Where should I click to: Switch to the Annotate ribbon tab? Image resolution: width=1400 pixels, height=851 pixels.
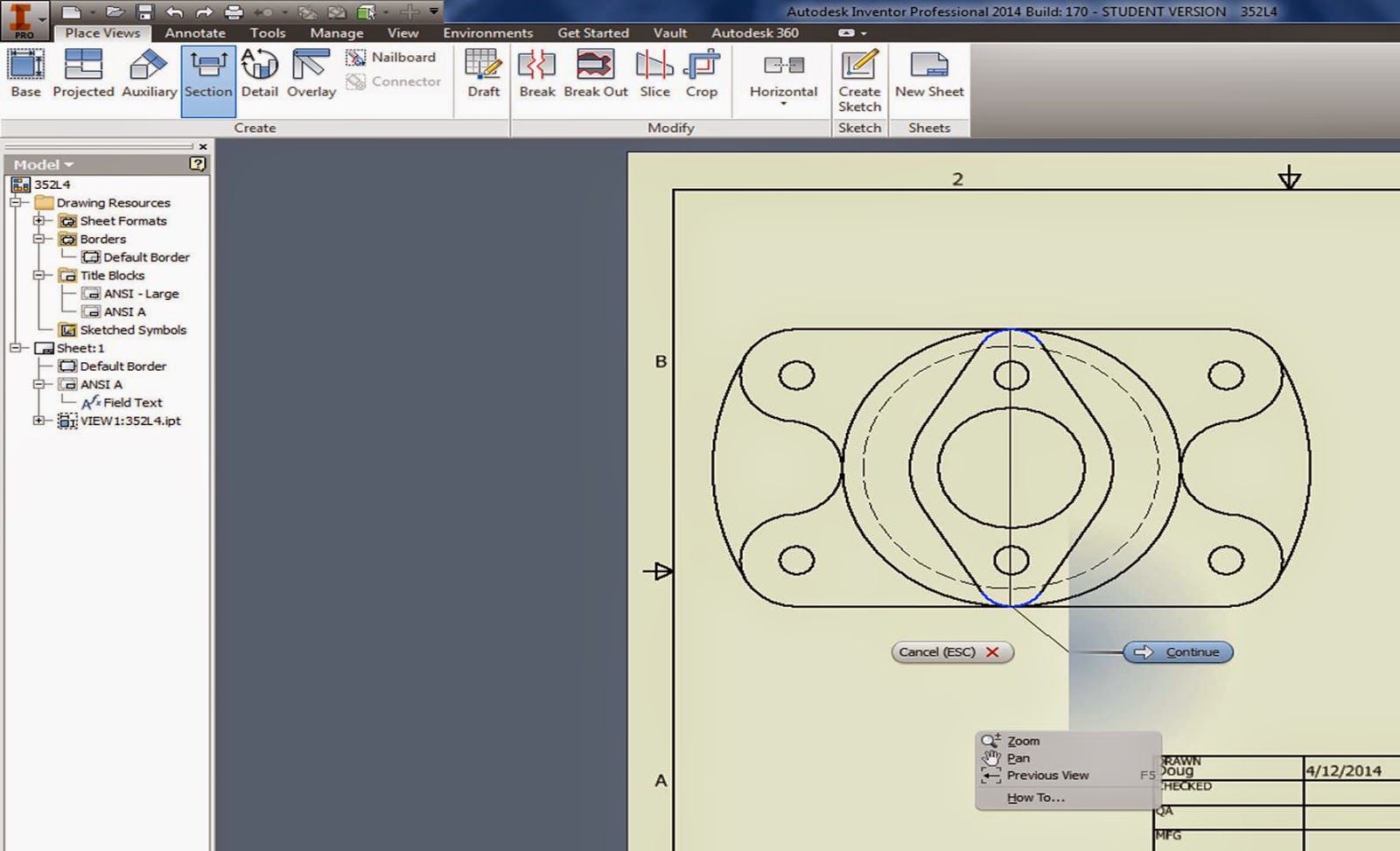pyautogui.click(x=194, y=32)
